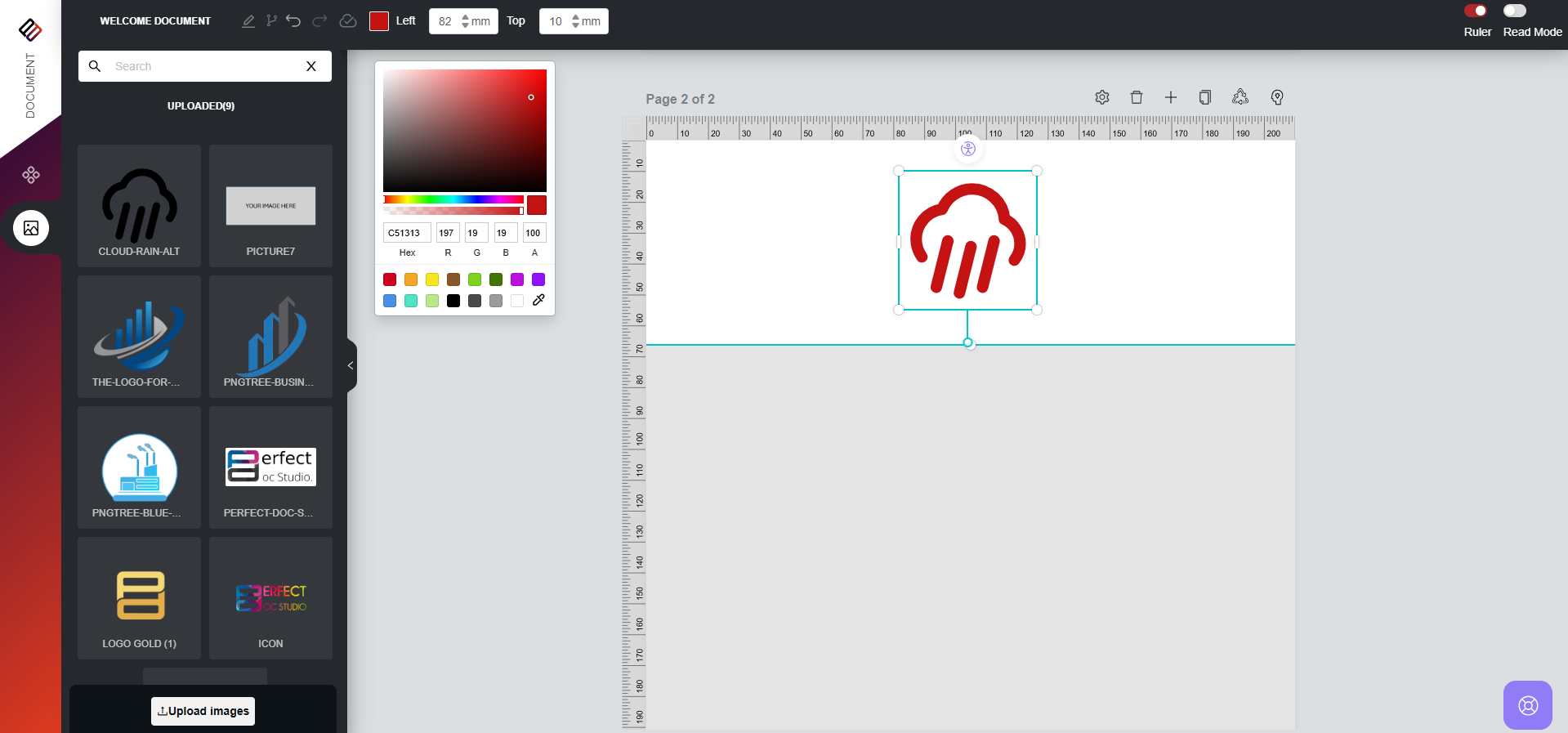Open page settings gear icon
The image size is (1568, 733).
point(1102,97)
